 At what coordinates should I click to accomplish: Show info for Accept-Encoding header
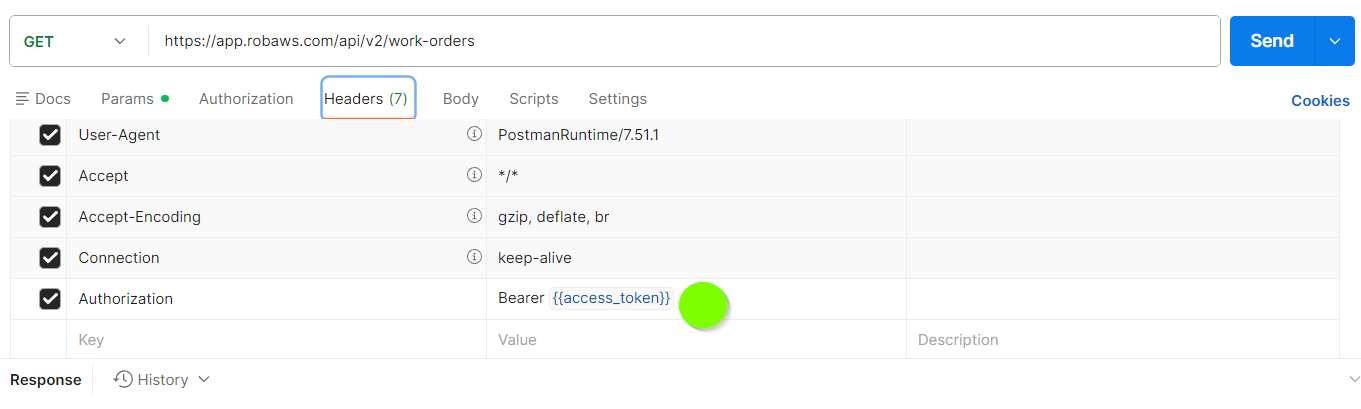474,216
